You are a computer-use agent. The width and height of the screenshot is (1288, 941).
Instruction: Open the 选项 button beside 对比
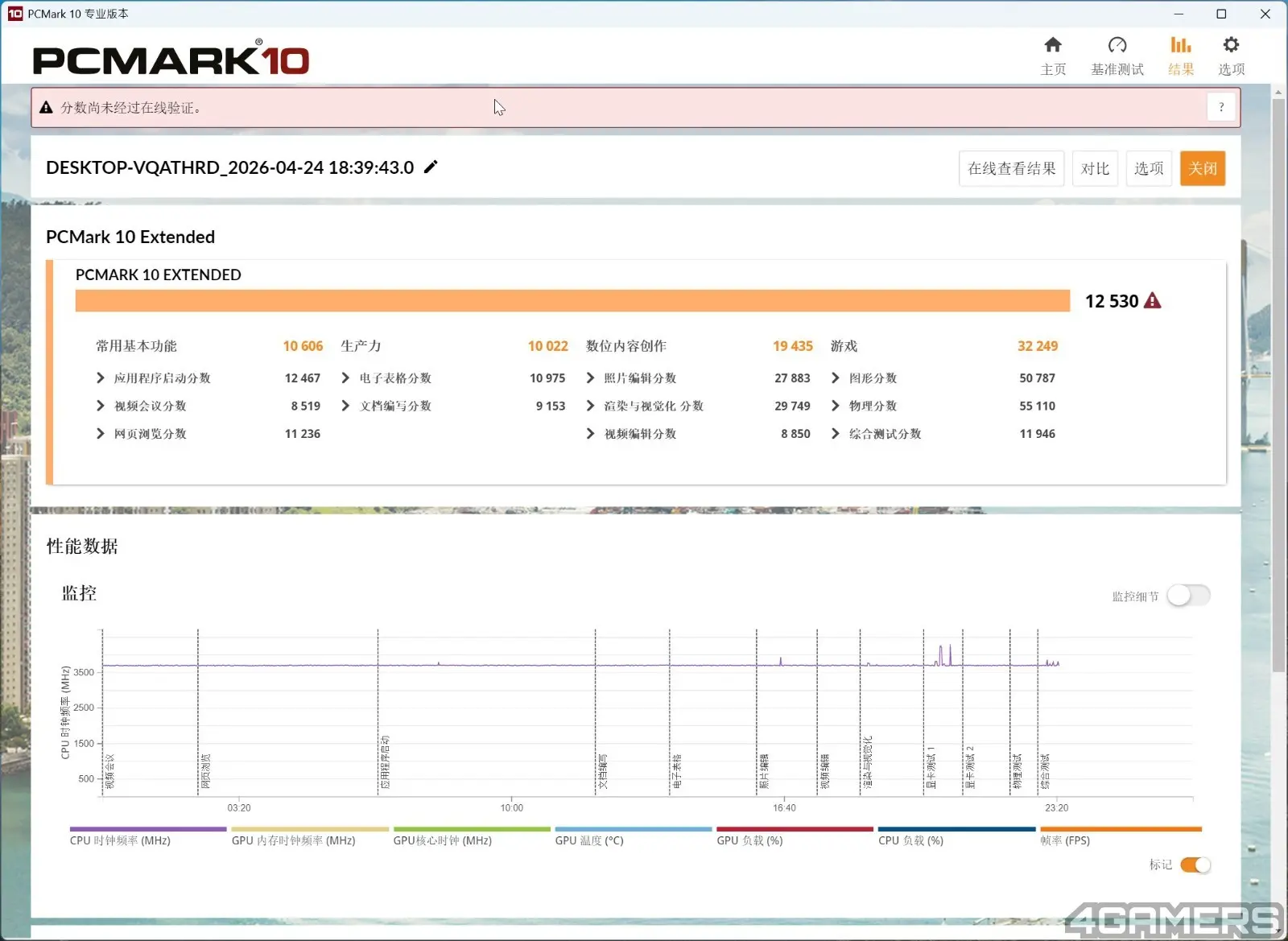pyautogui.click(x=1149, y=168)
